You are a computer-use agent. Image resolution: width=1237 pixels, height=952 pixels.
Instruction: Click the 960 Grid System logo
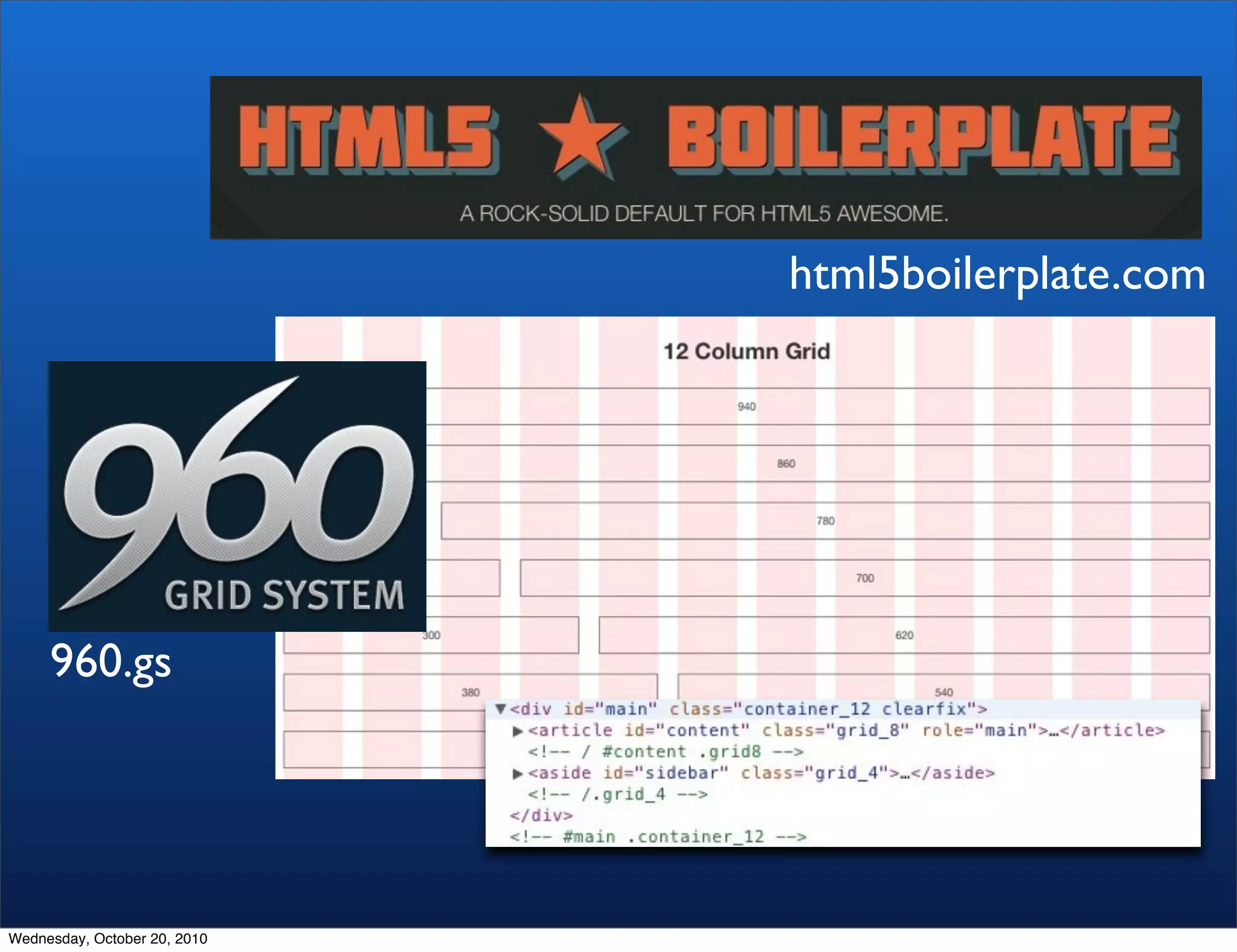(x=237, y=497)
